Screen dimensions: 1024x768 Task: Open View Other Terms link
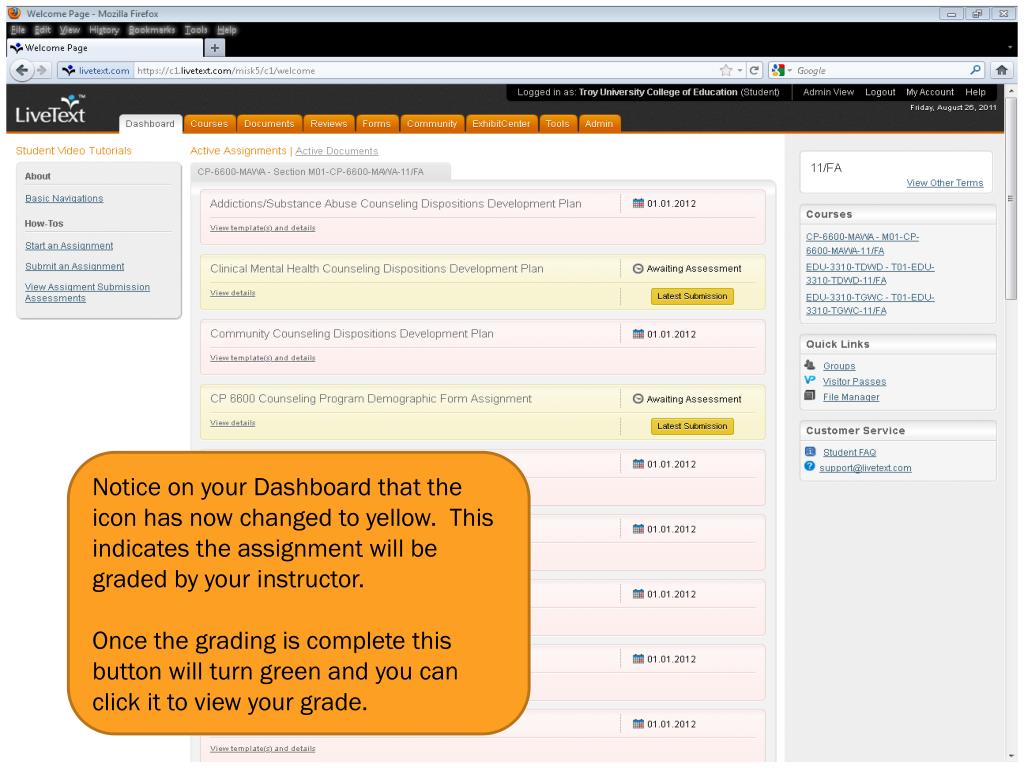[x=944, y=183]
